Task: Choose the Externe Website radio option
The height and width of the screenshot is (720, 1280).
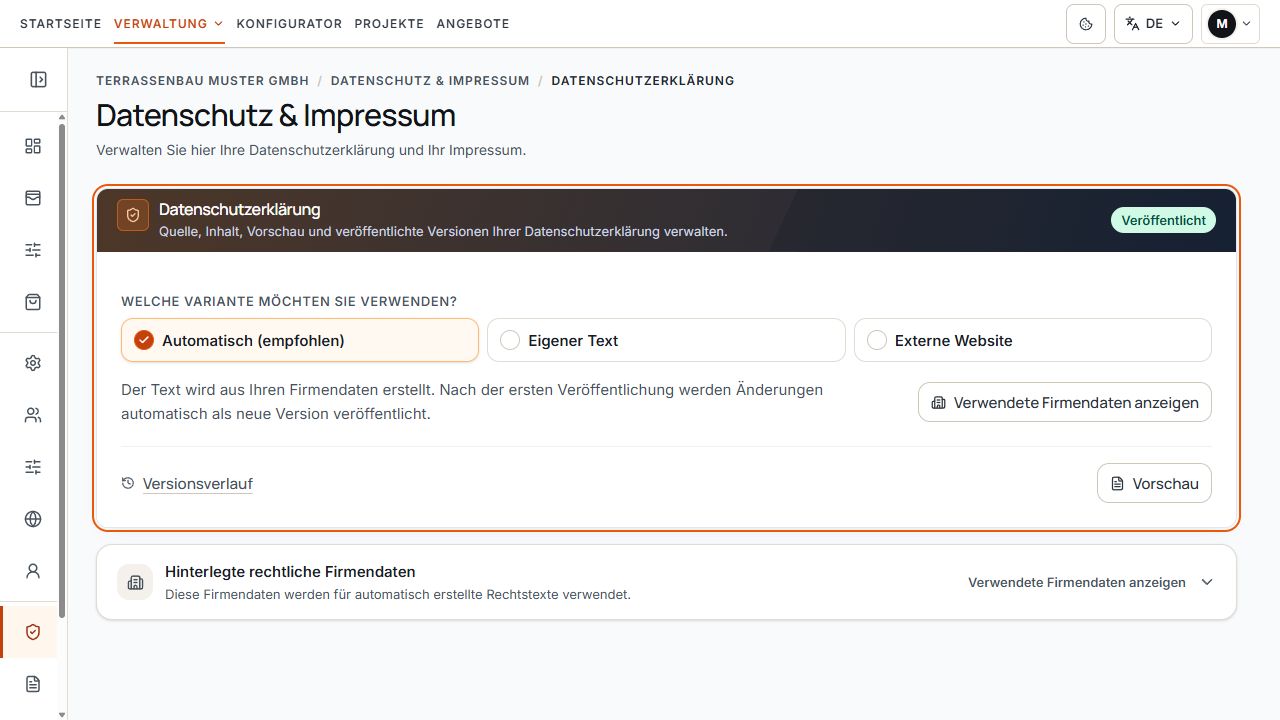Action: click(x=1033, y=340)
